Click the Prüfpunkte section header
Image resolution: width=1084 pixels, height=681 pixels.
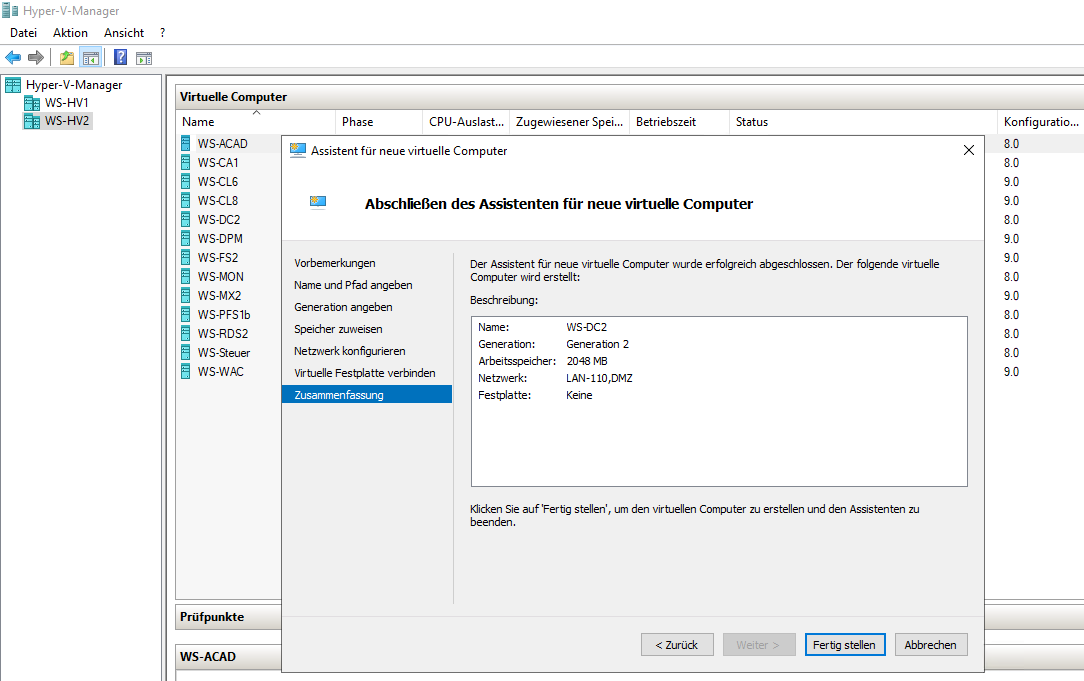coord(212,617)
